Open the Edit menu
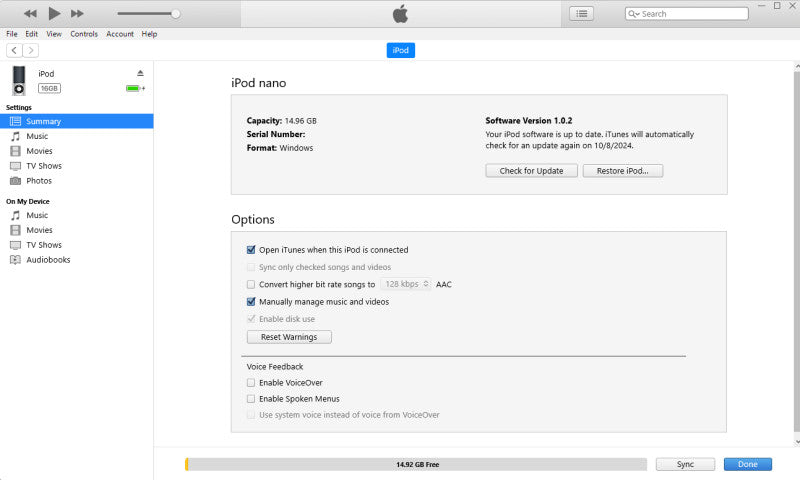 click(x=32, y=34)
